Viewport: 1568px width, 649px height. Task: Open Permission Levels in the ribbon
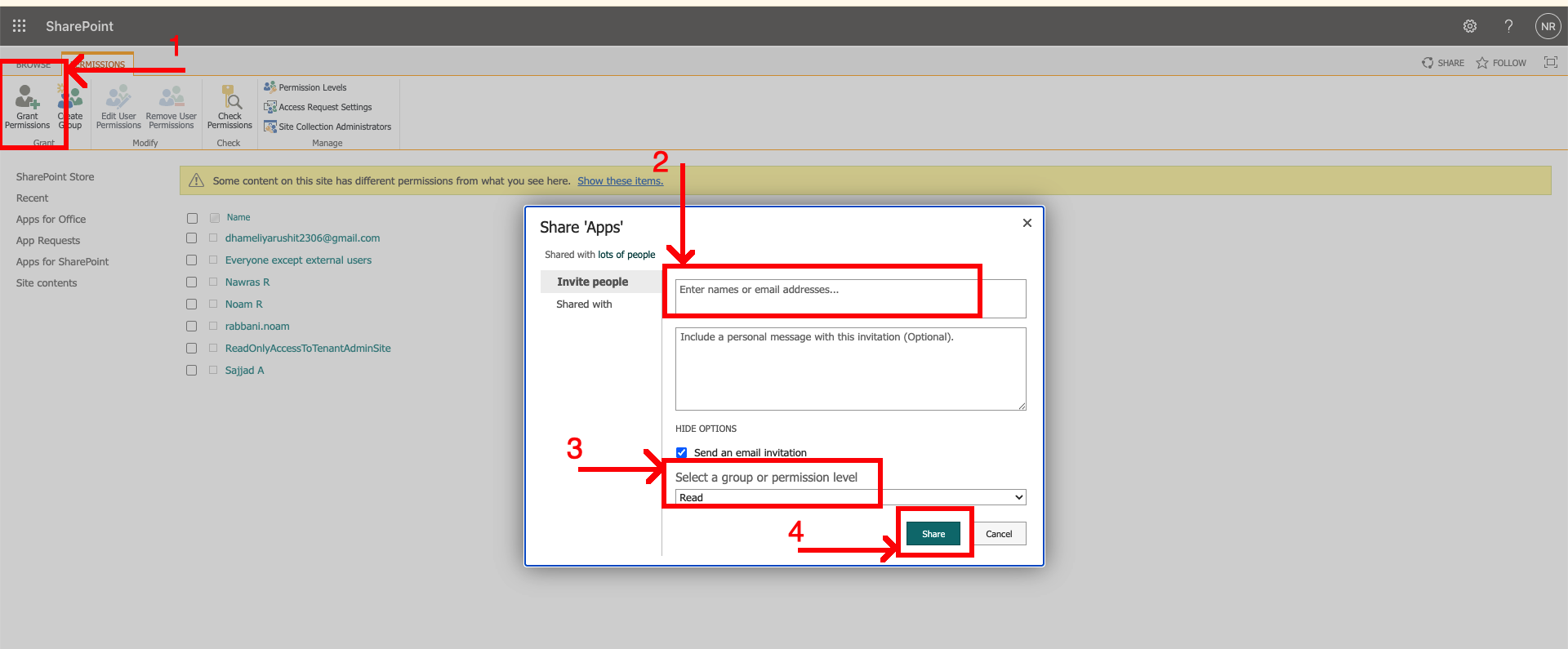pos(305,87)
